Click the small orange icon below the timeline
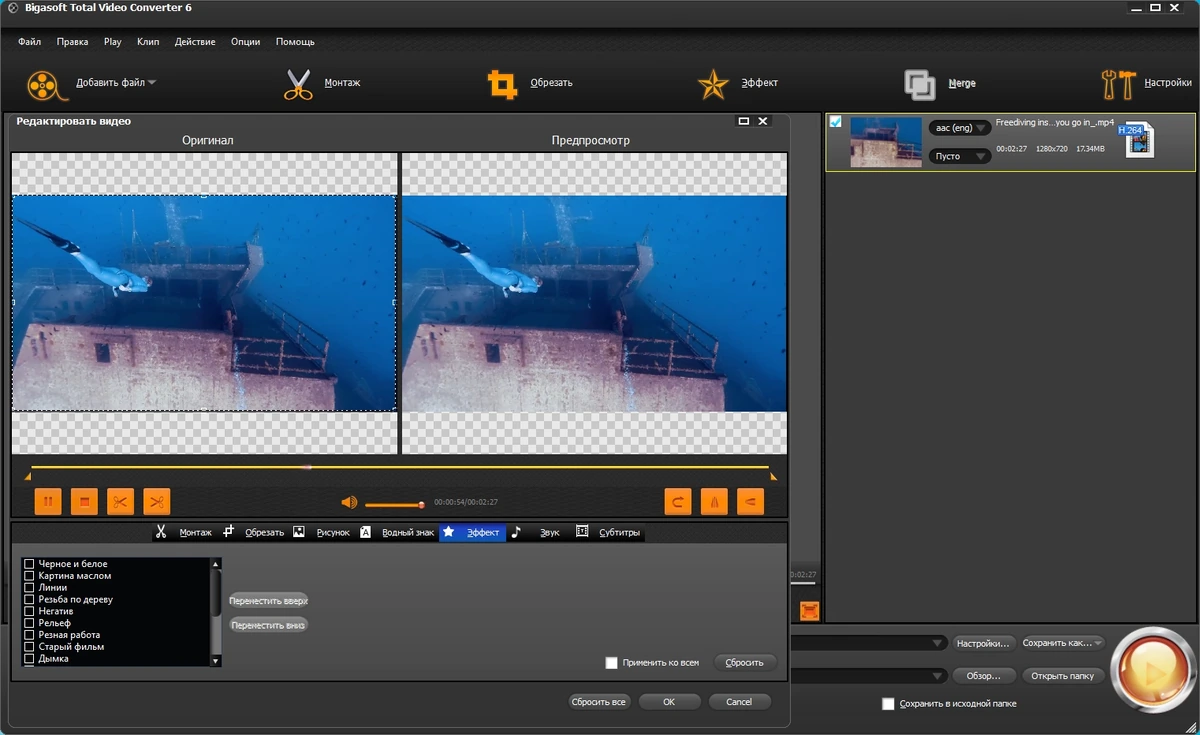Screen dimensions: 1200x735 (809, 609)
